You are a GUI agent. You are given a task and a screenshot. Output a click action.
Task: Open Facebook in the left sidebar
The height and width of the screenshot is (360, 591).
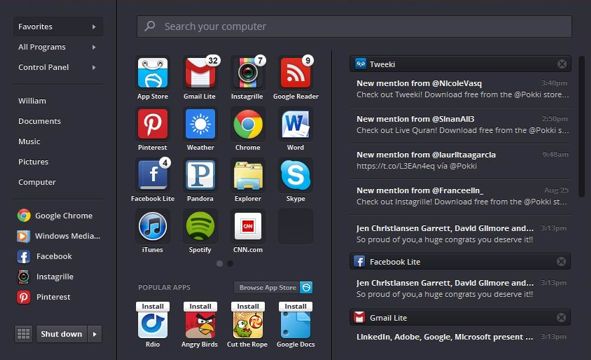(x=44, y=256)
